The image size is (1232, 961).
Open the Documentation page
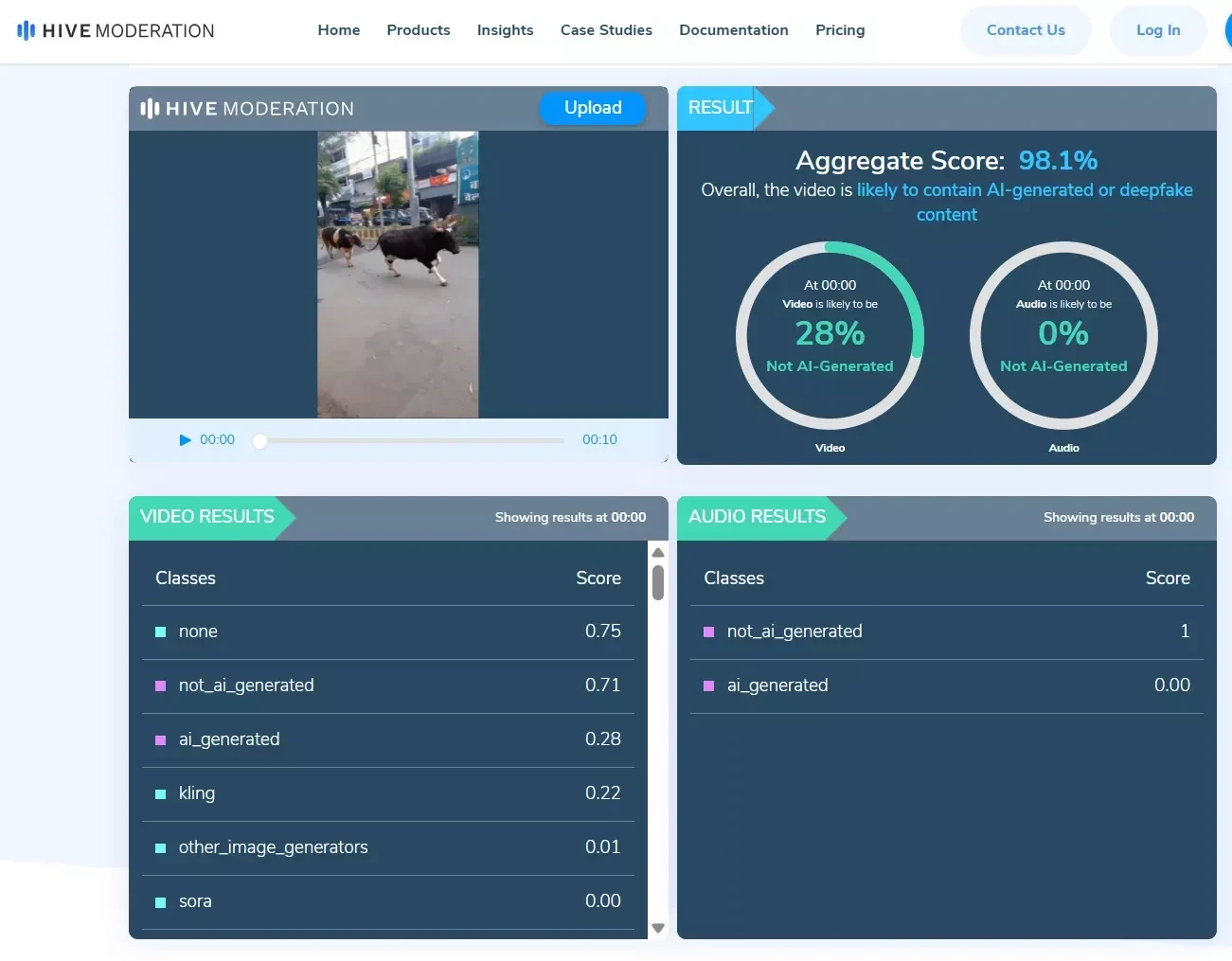coord(733,30)
